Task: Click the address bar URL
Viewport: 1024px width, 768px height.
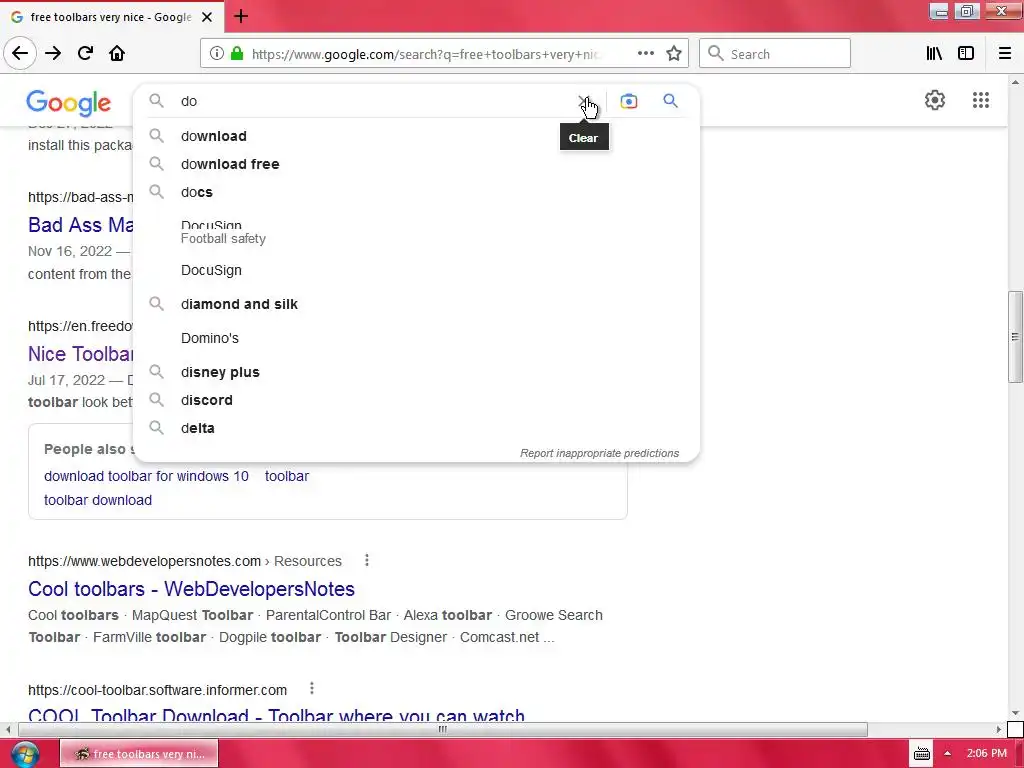Action: tap(426, 54)
